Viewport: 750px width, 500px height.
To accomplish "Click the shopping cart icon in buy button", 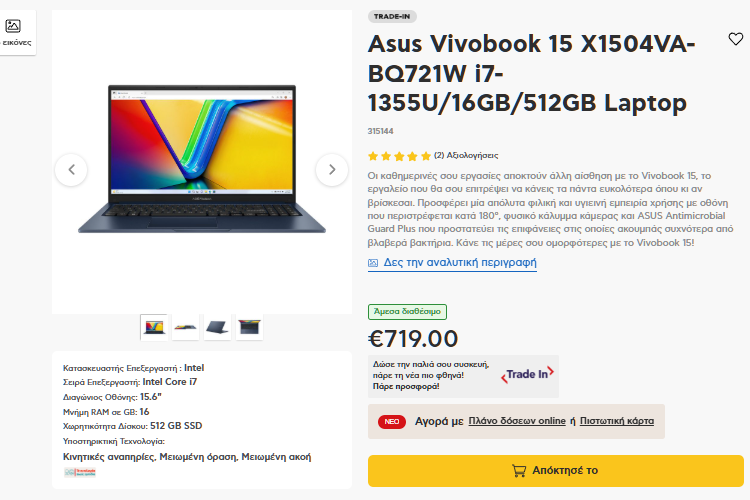I will pyautogui.click(x=519, y=471).
